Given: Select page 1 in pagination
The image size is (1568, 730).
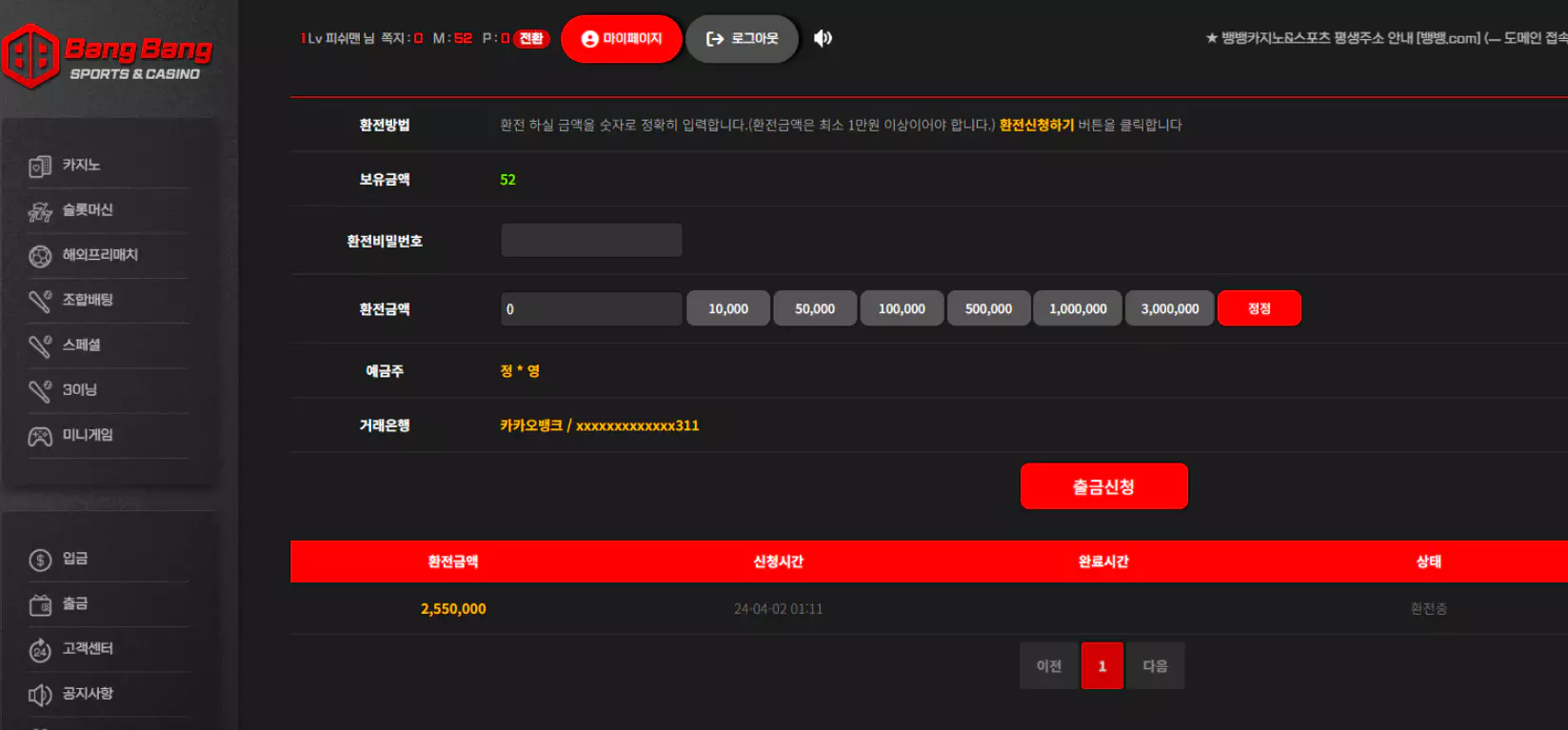Looking at the screenshot, I should [1102, 666].
